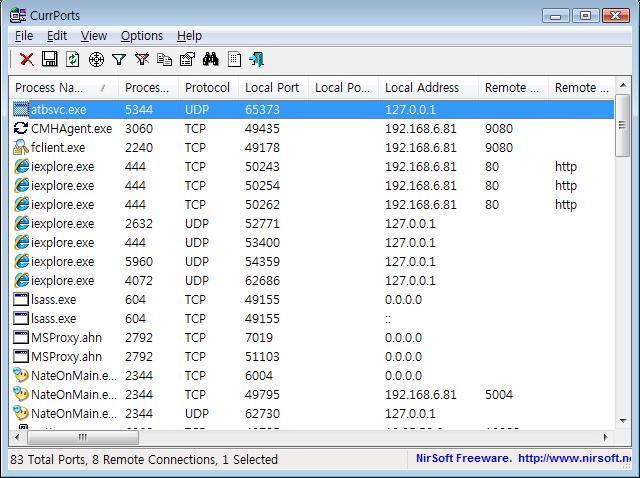Image resolution: width=640 pixels, height=478 pixels.
Task: Sort by Process ID column header
Action: click(148, 88)
